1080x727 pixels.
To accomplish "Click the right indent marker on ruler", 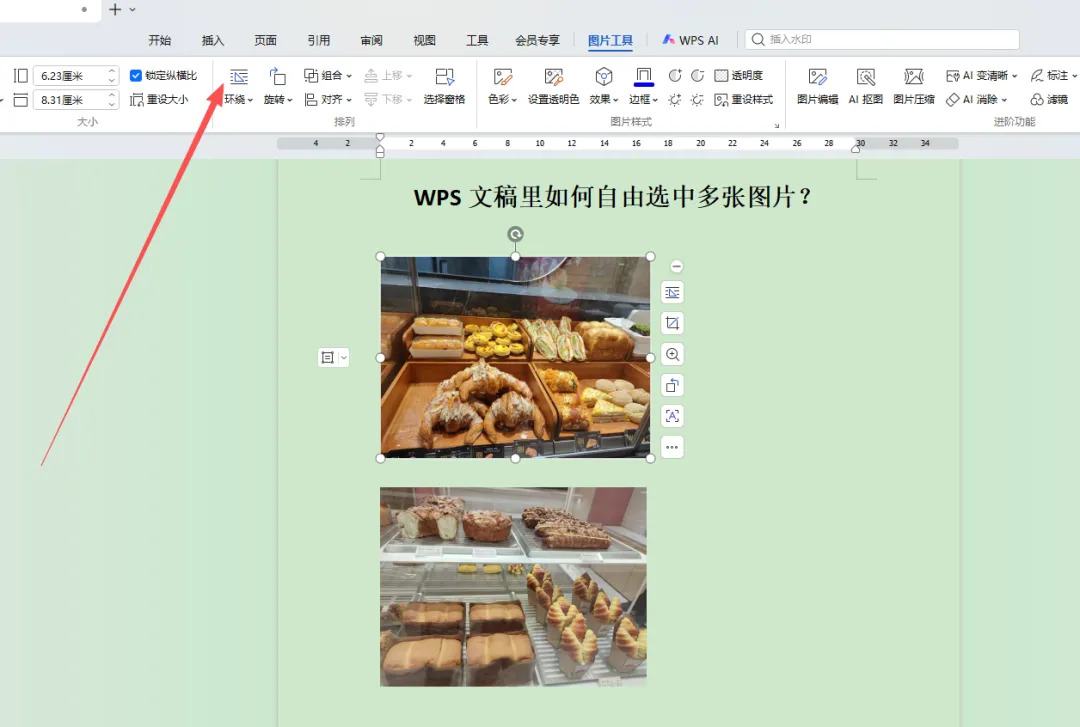I will point(855,149).
